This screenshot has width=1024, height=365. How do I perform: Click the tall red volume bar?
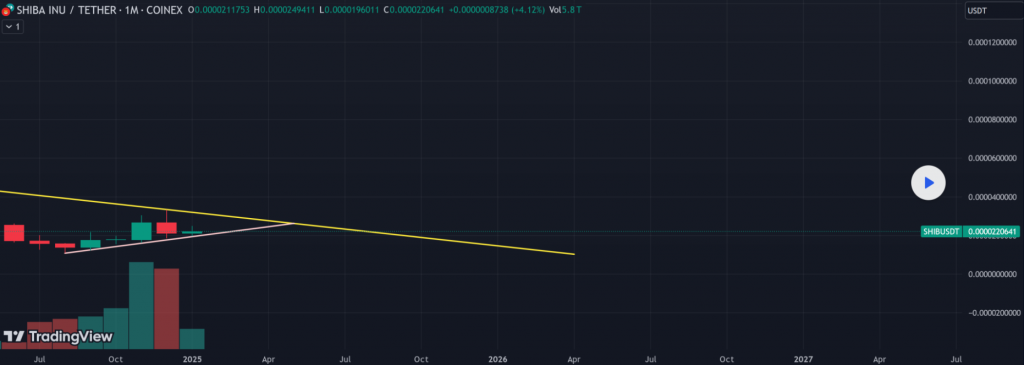167,309
